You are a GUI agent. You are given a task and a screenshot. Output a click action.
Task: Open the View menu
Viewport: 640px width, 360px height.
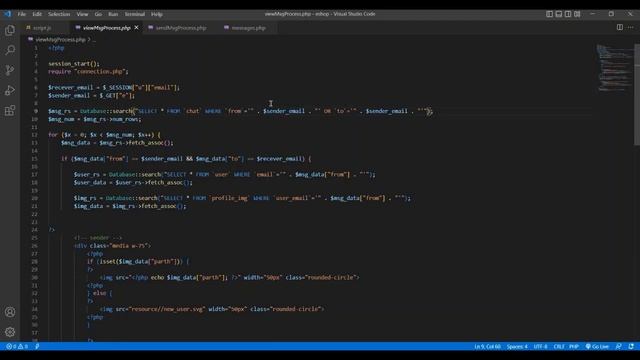tap(82, 14)
